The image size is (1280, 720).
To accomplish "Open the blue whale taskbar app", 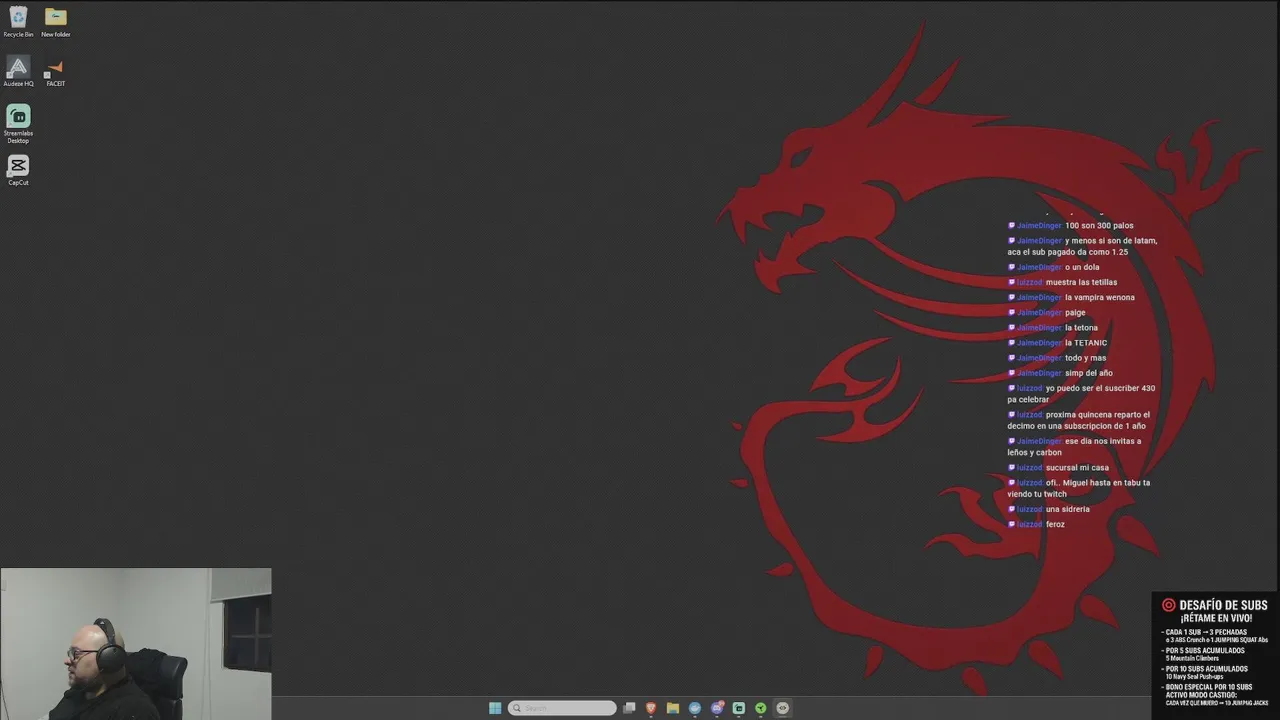I will [x=695, y=708].
